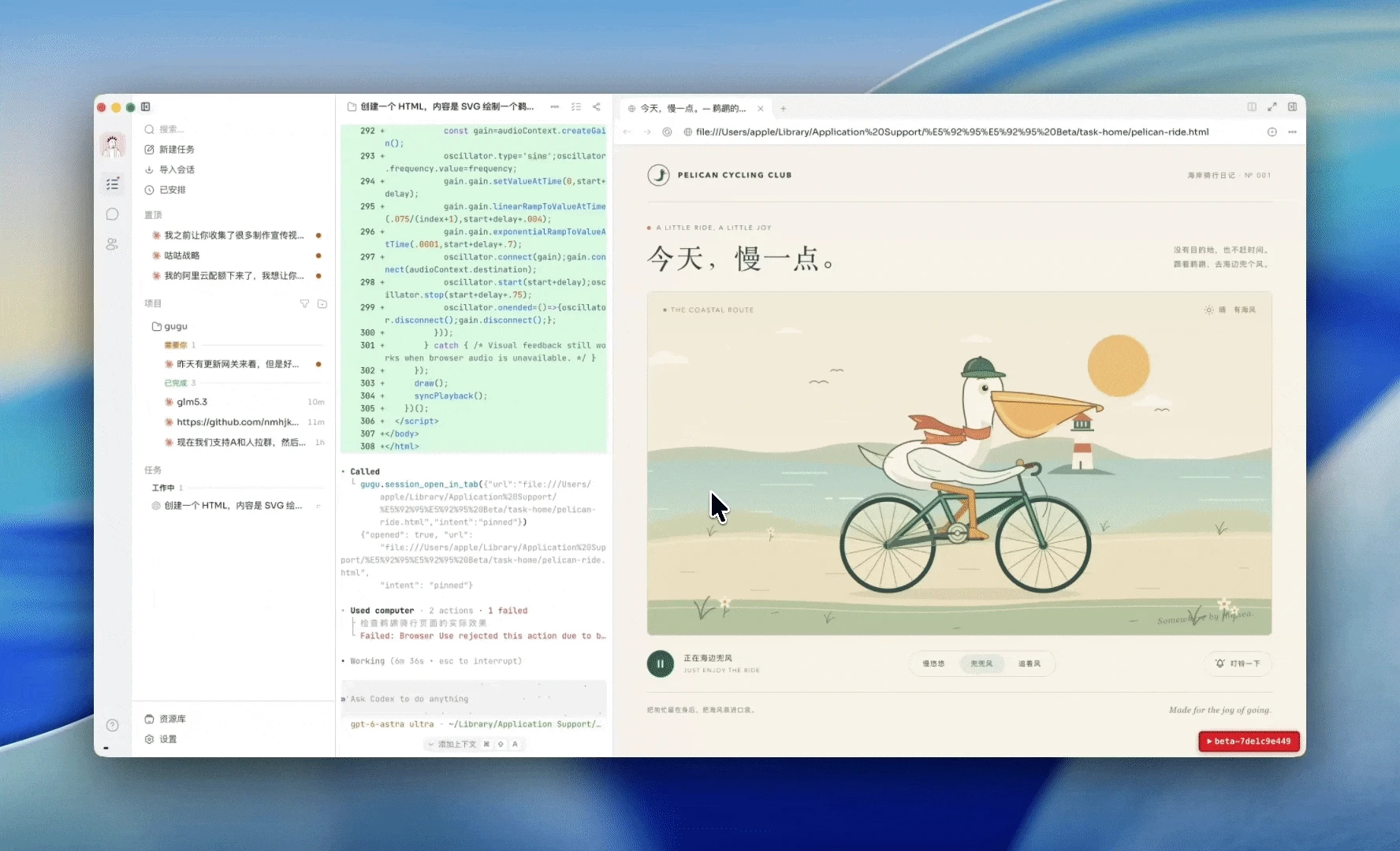Screen dimensions: 1400x851
Task: Select the 创建一个 HTML task in sidebar
Action: coord(236,506)
